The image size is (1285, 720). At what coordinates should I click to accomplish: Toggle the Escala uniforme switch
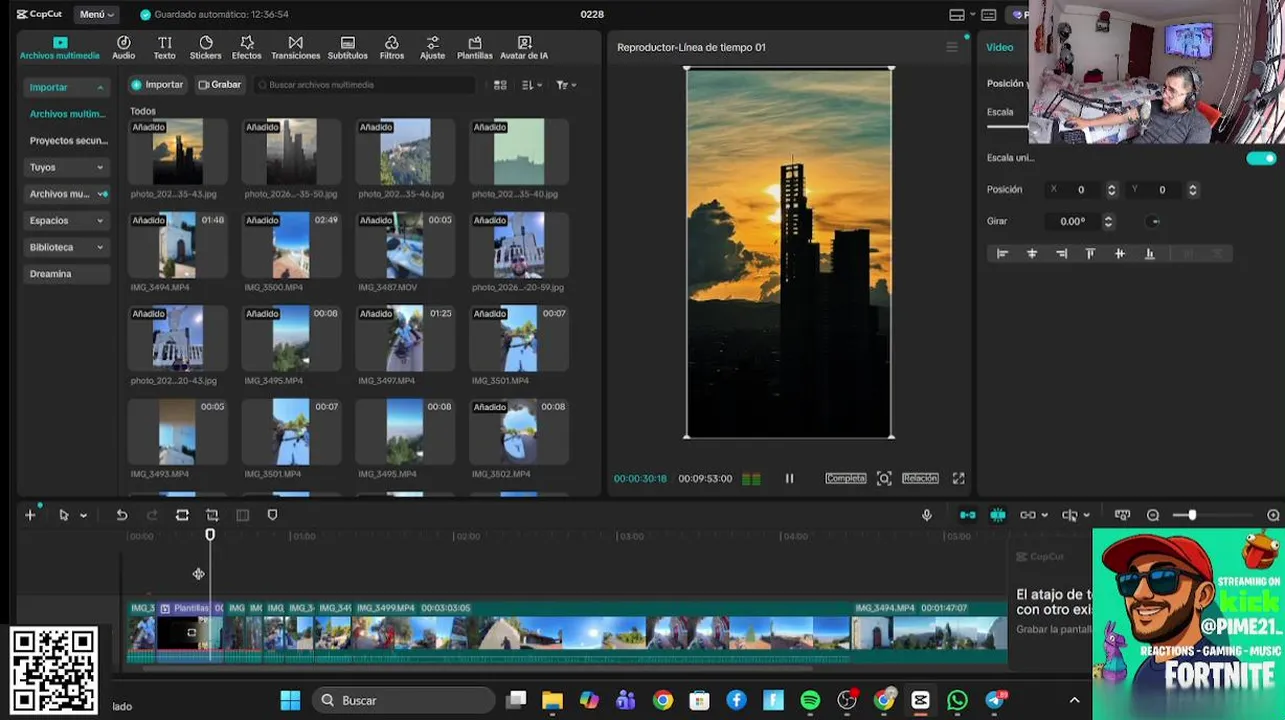pyautogui.click(x=1261, y=158)
